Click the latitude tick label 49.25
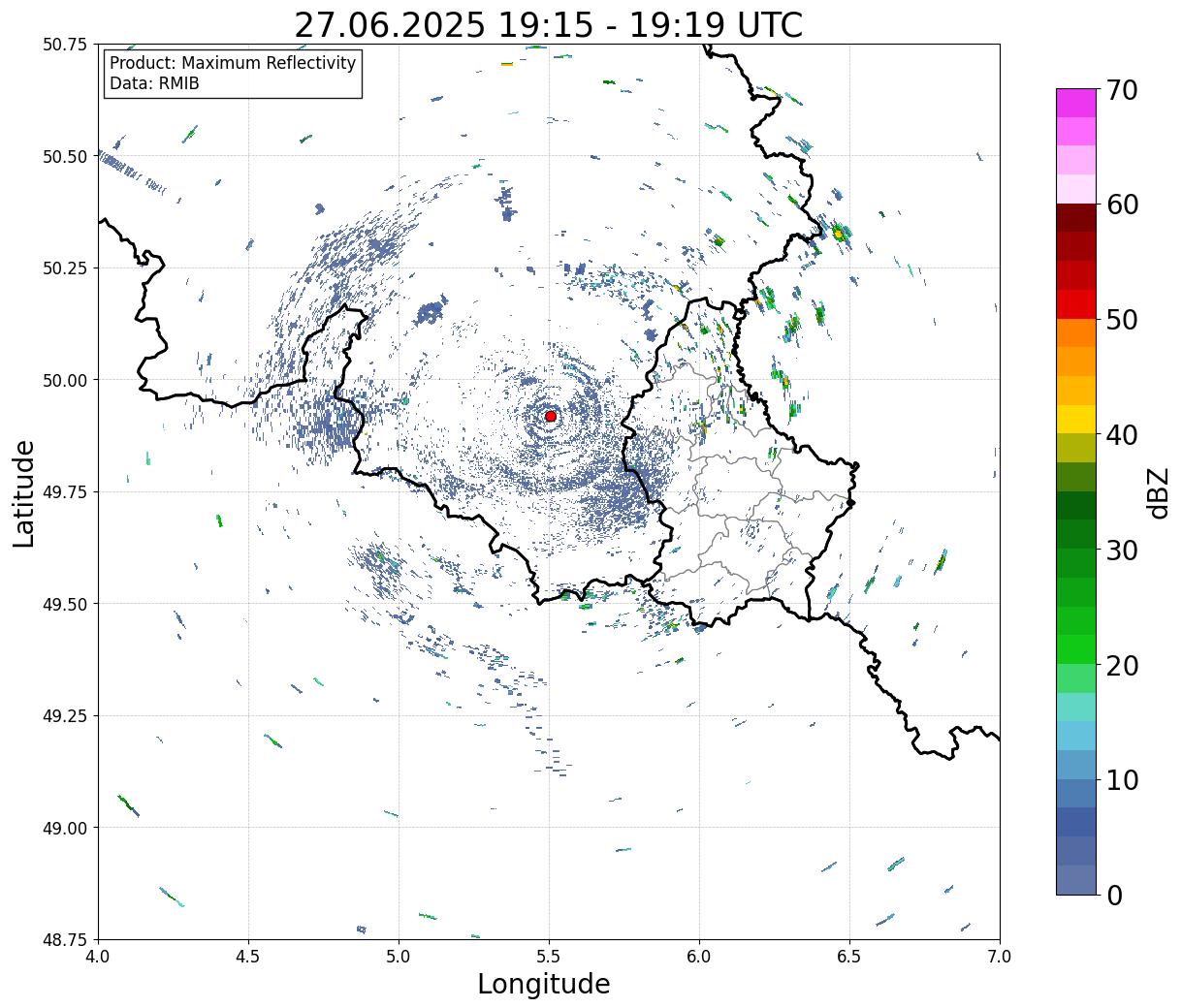The height and width of the screenshot is (1008, 1182). 65,716
